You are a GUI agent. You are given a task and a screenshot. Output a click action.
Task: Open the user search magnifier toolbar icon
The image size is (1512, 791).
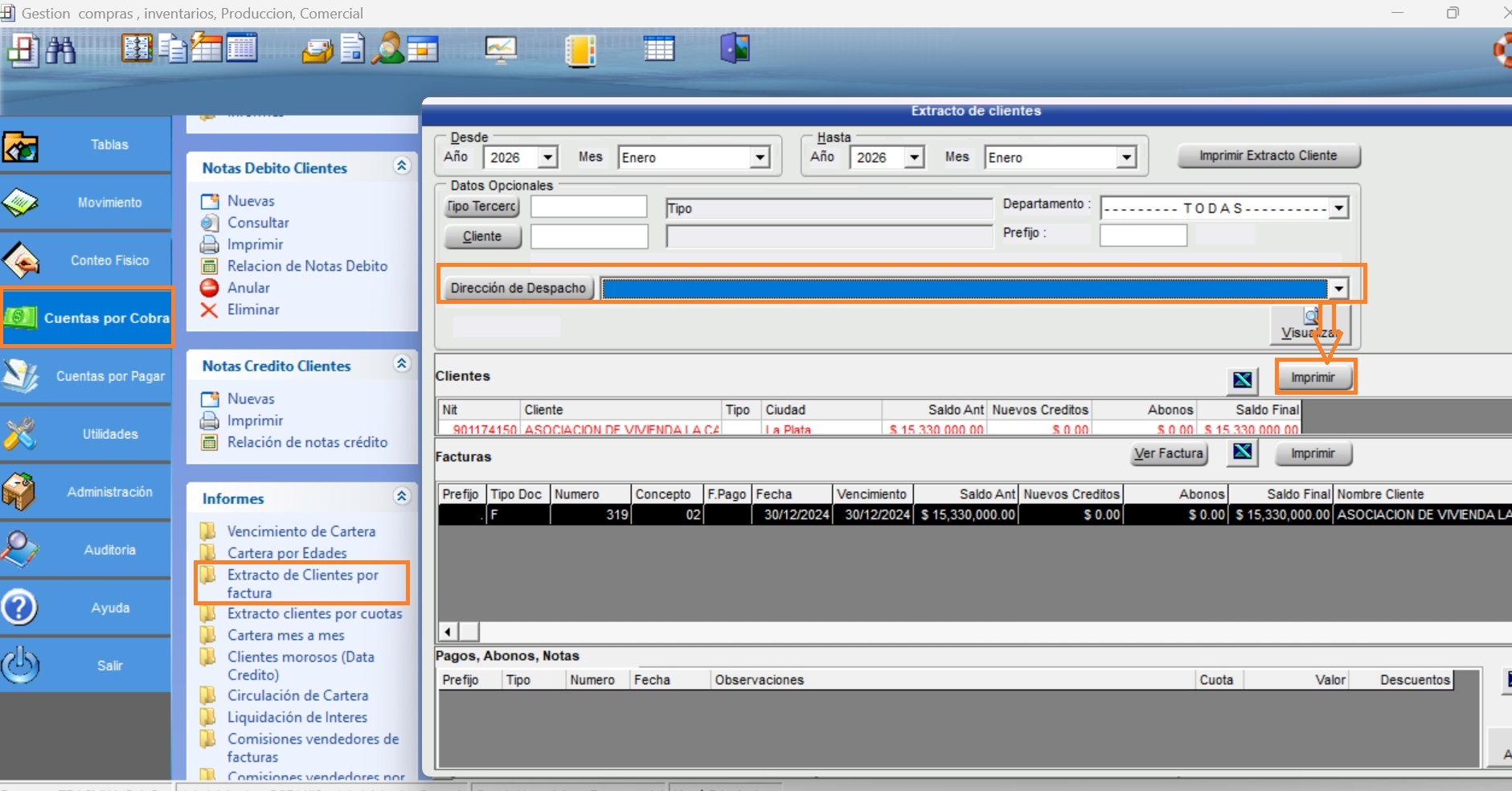(x=388, y=48)
